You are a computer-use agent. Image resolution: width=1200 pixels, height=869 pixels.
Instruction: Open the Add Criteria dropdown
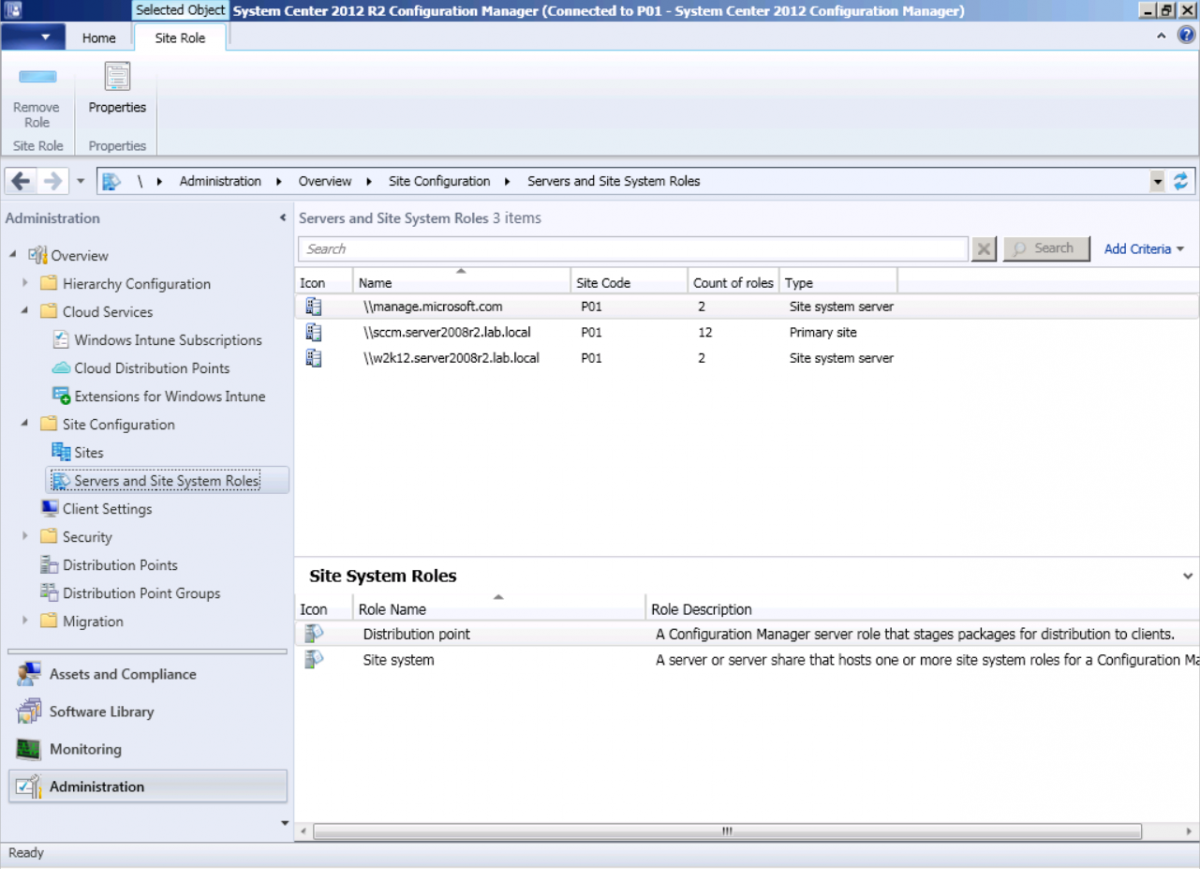click(x=1144, y=249)
